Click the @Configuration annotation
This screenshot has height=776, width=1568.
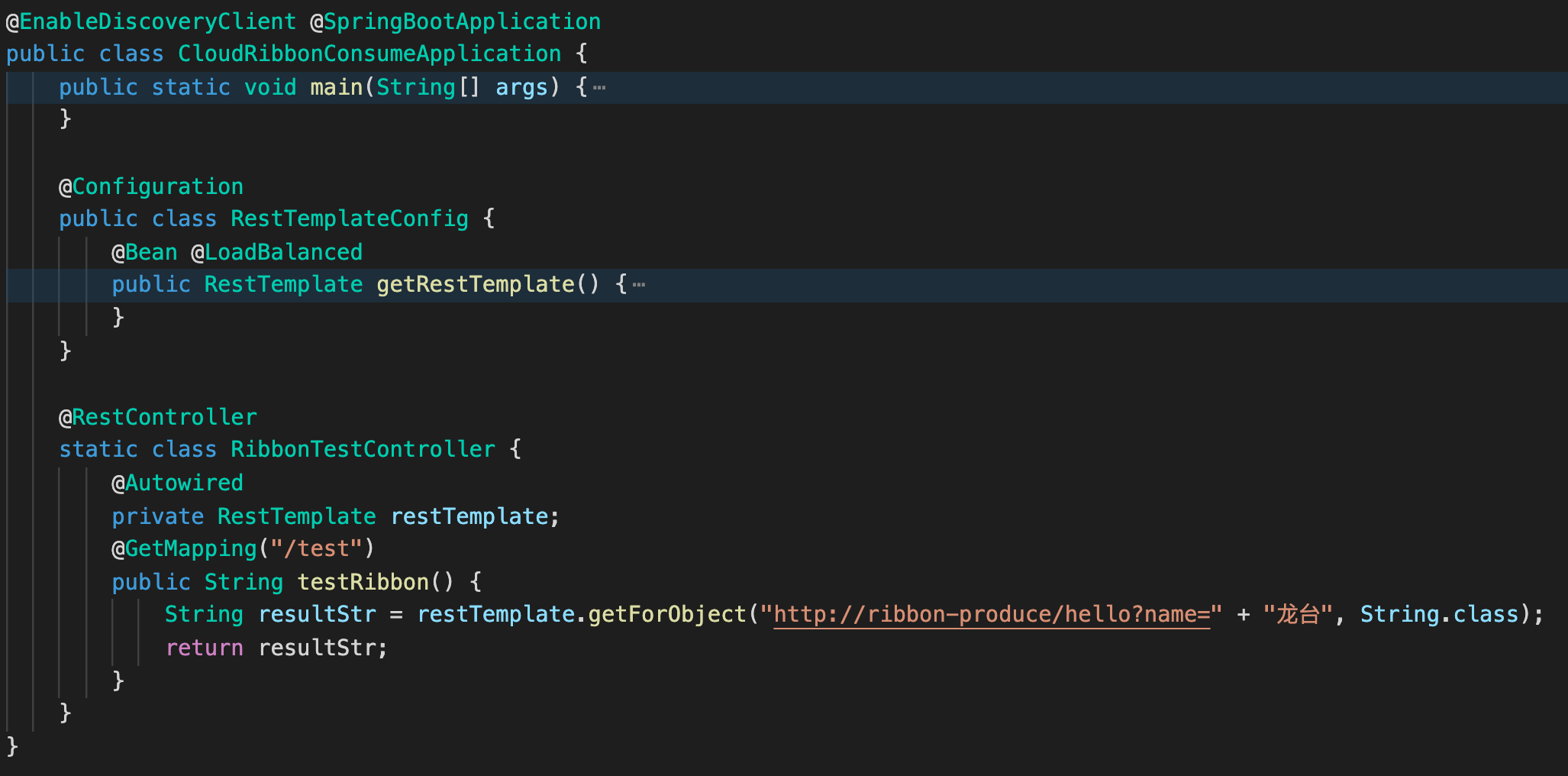(151, 186)
